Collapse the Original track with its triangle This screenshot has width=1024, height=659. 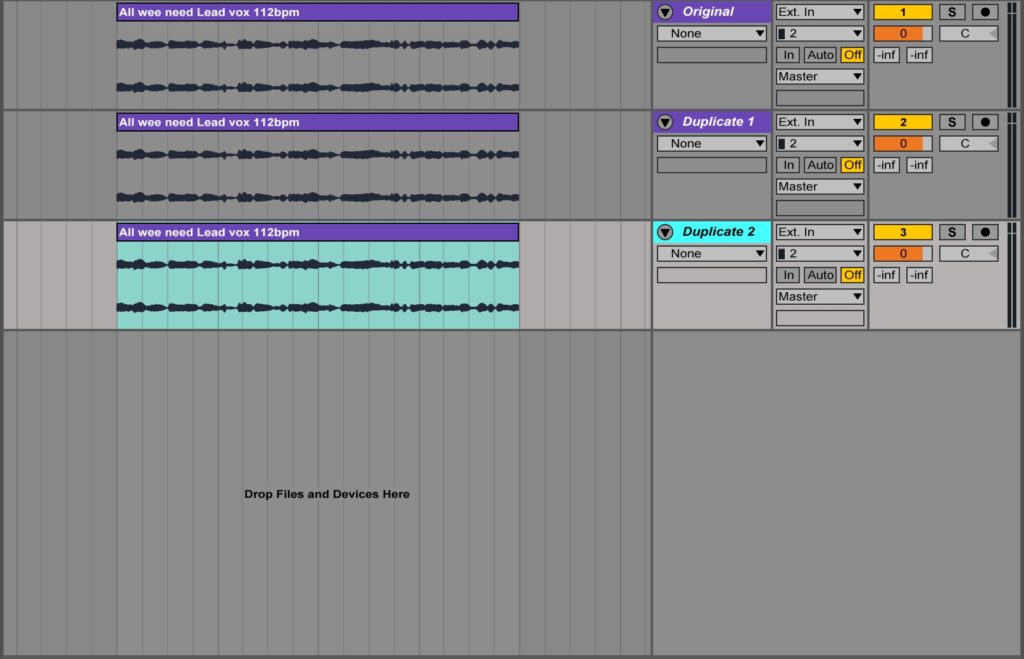[665, 12]
